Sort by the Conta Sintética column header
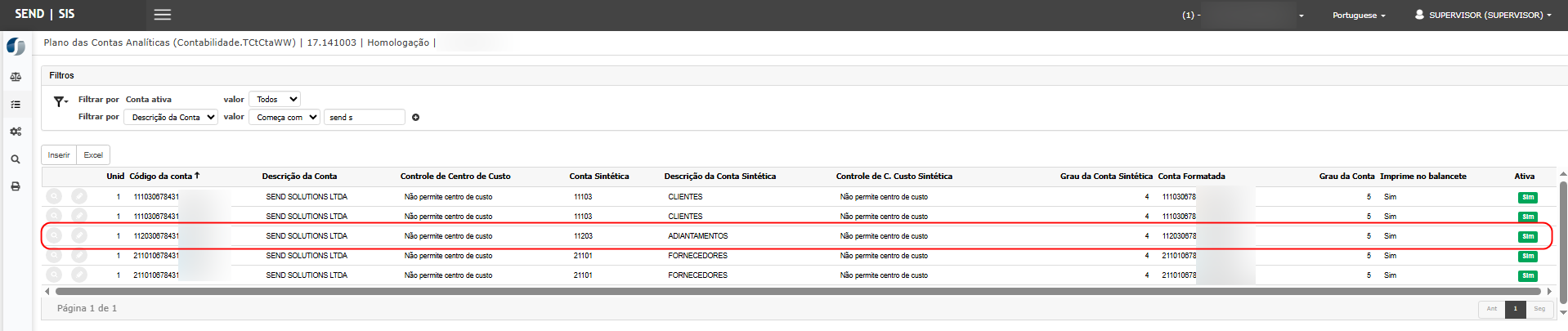 [599, 176]
